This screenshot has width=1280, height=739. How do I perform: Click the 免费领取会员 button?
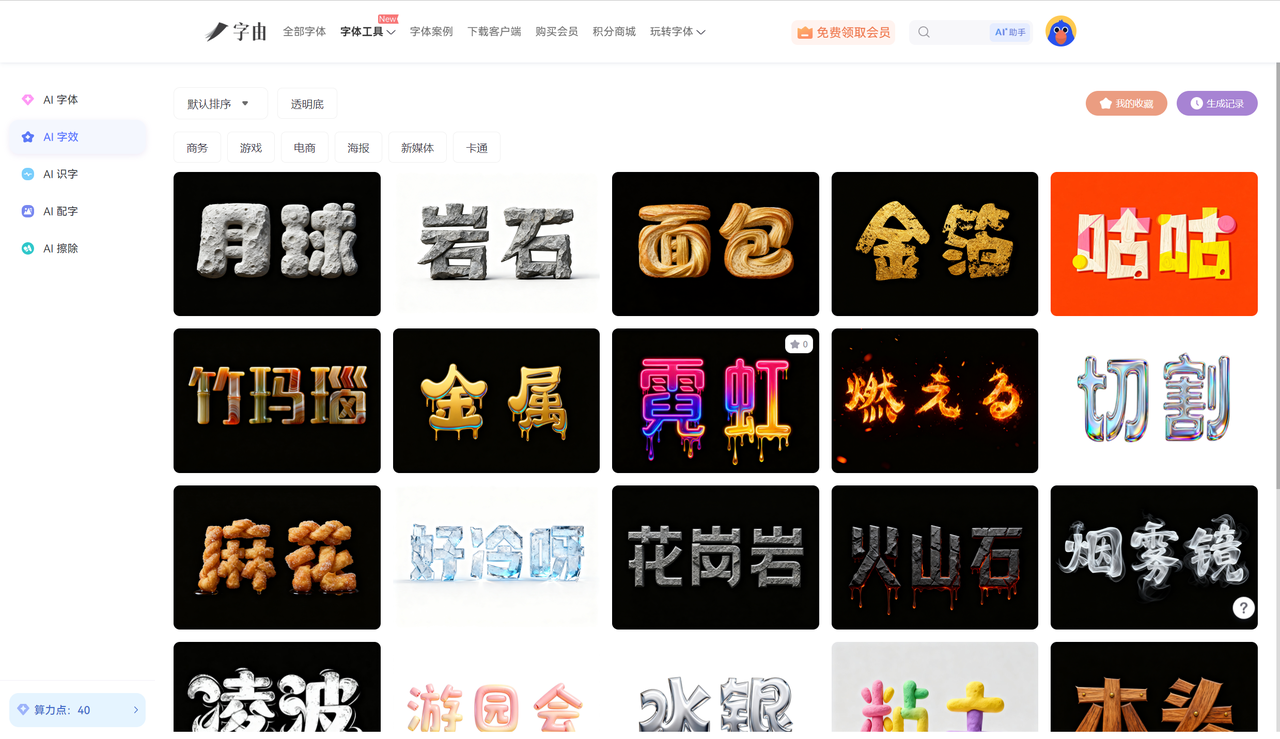843,32
